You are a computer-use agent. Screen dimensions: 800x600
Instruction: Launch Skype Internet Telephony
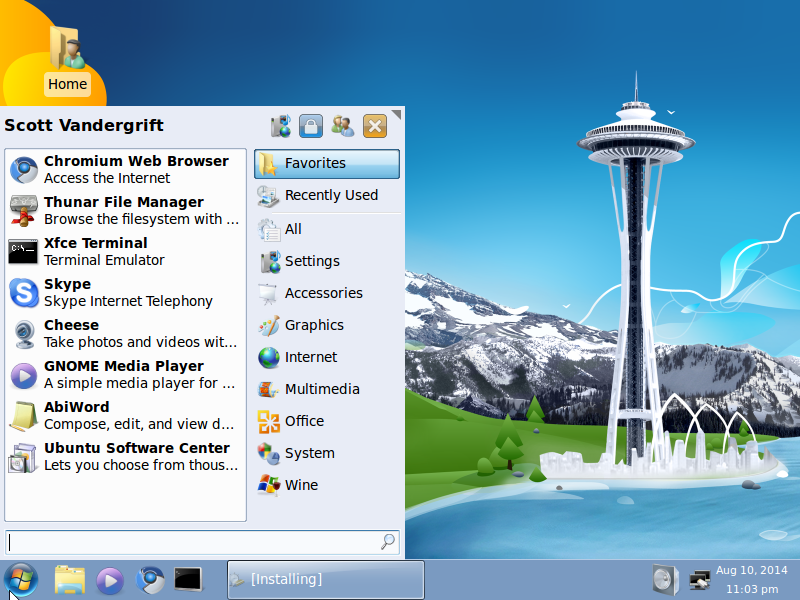(x=120, y=291)
